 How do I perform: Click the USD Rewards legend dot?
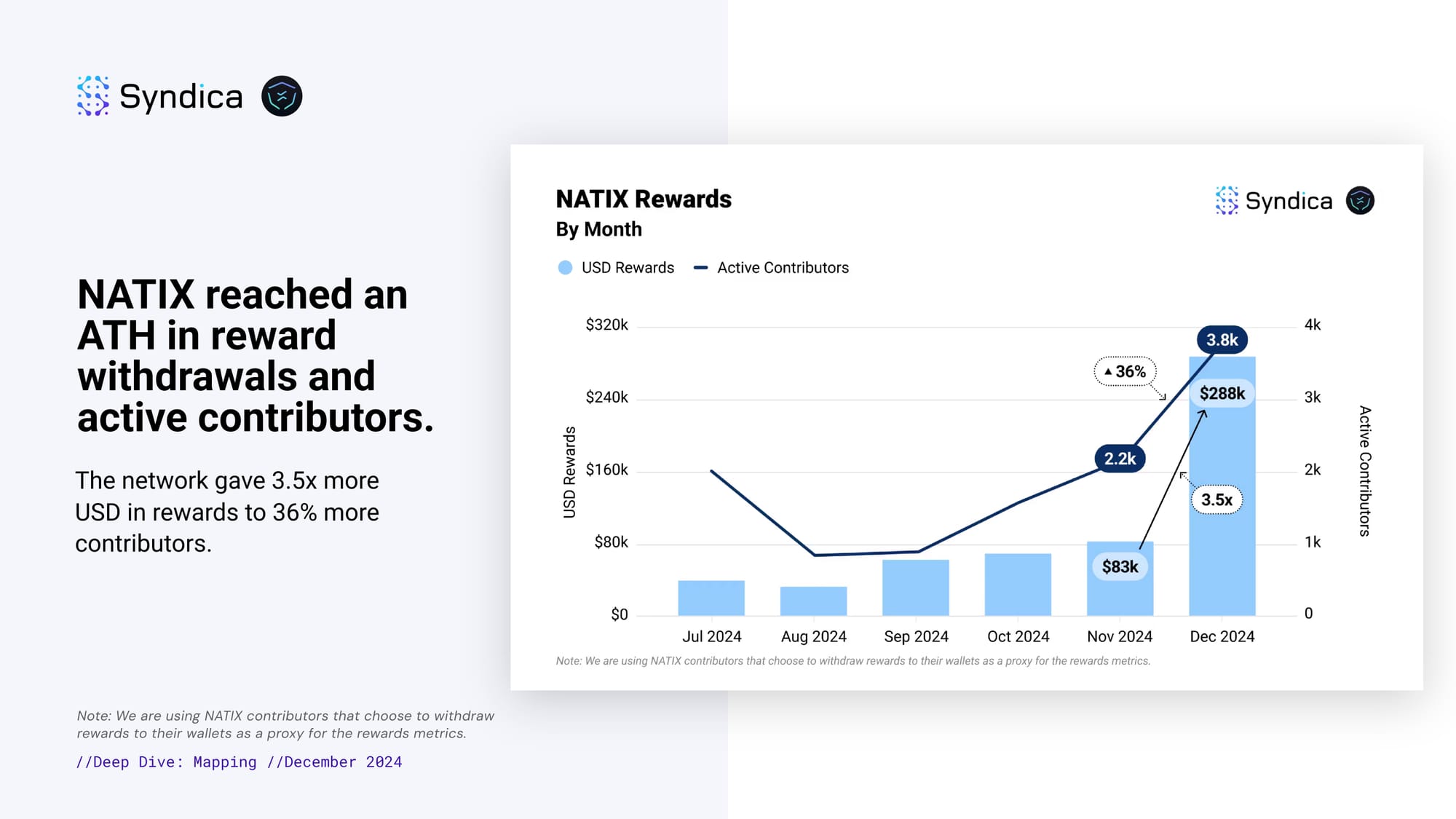565,268
